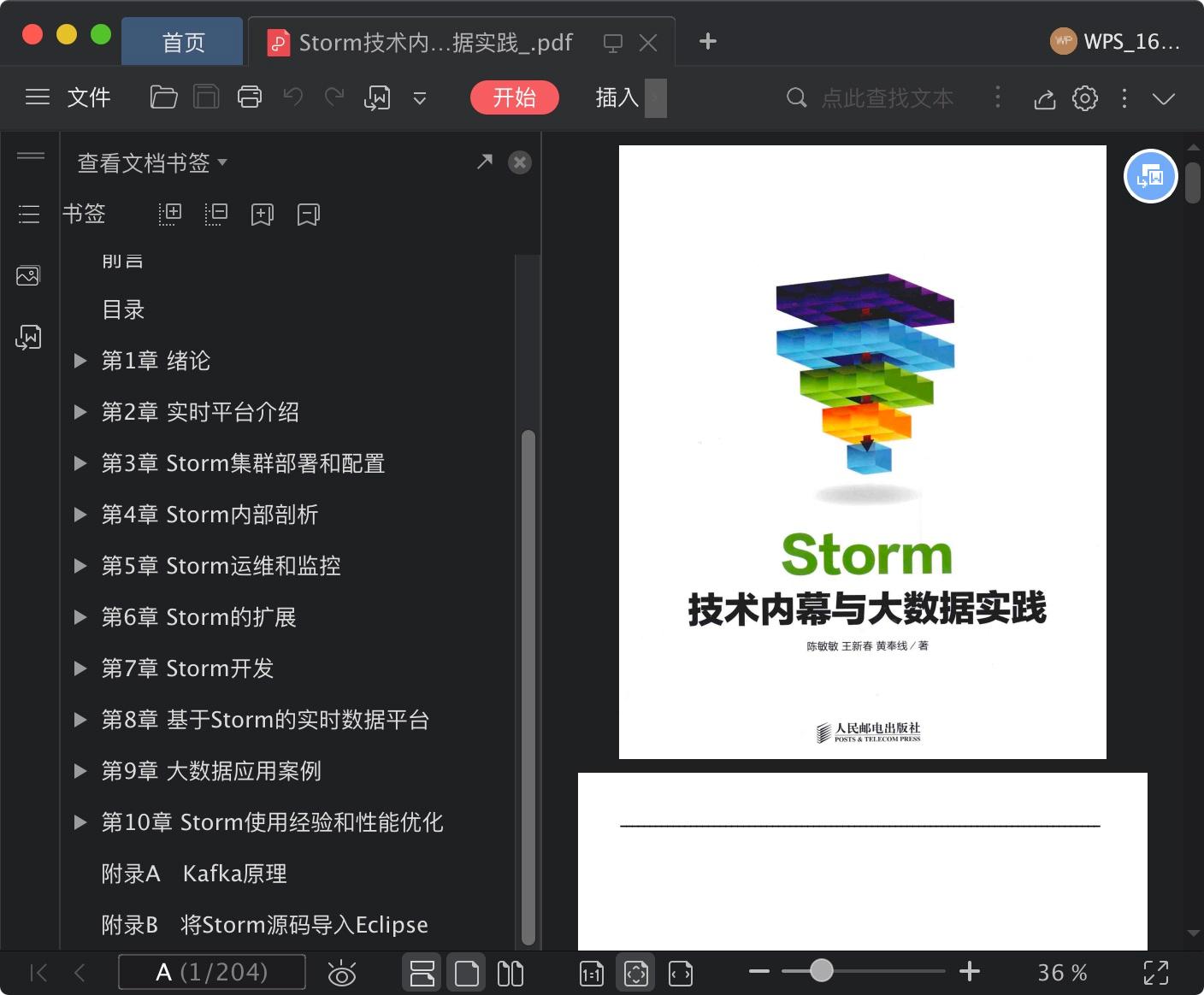Expand the 第6章 Storm的扩展 bookmark

[80, 617]
